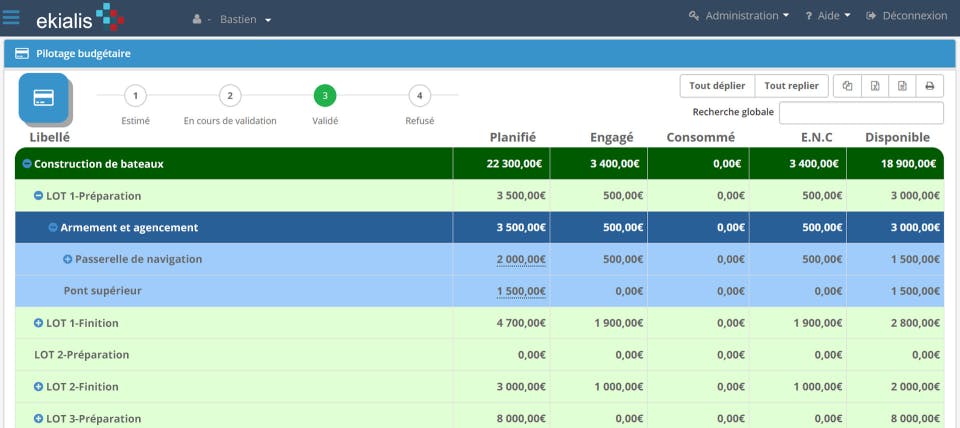Image resolution: width=960 pixels, height=428 pixels.
Task: Select step 1 Estimé
Action: coord(135,96)
